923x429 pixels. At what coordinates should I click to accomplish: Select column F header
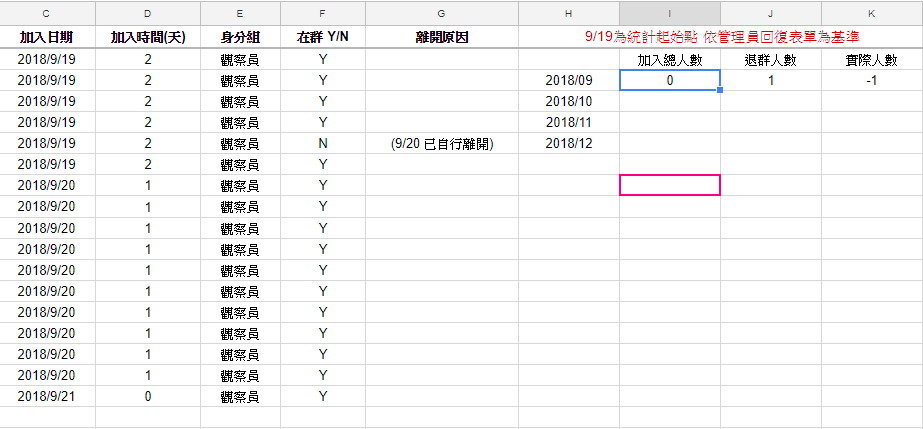(323, 13)
